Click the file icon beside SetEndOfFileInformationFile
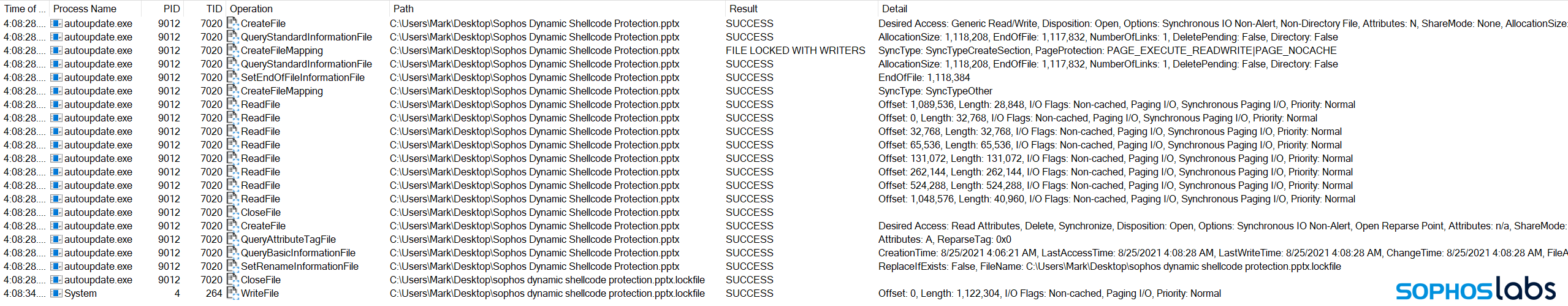 (x=232, y=77)
